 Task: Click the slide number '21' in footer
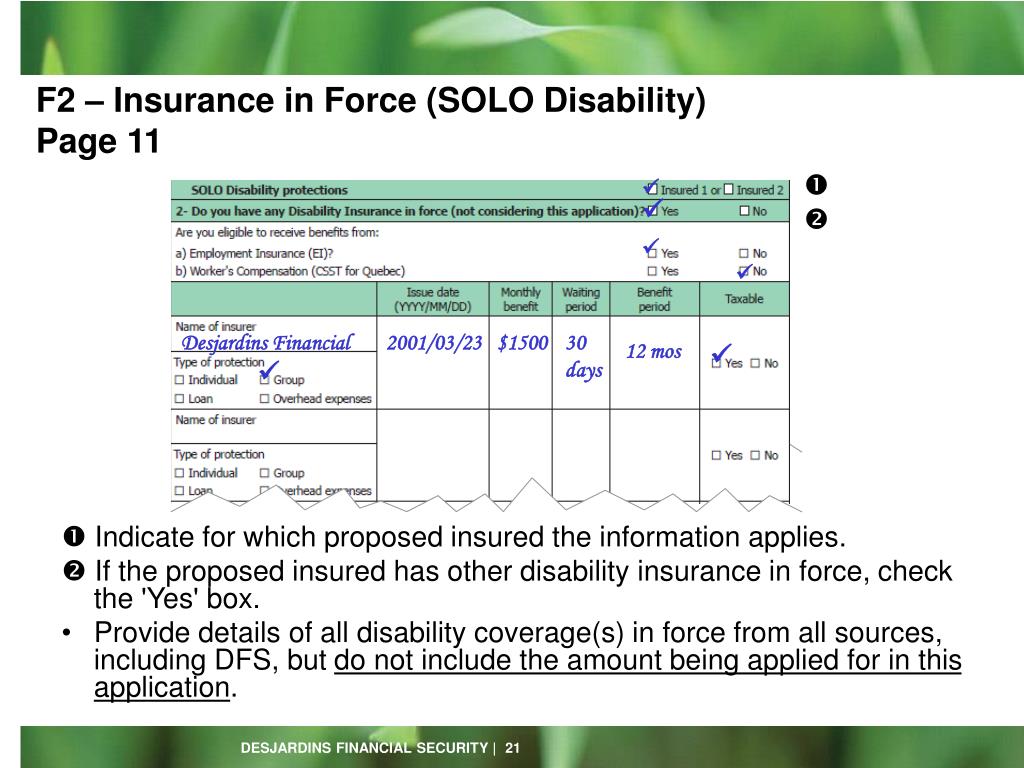pos(513,748)
